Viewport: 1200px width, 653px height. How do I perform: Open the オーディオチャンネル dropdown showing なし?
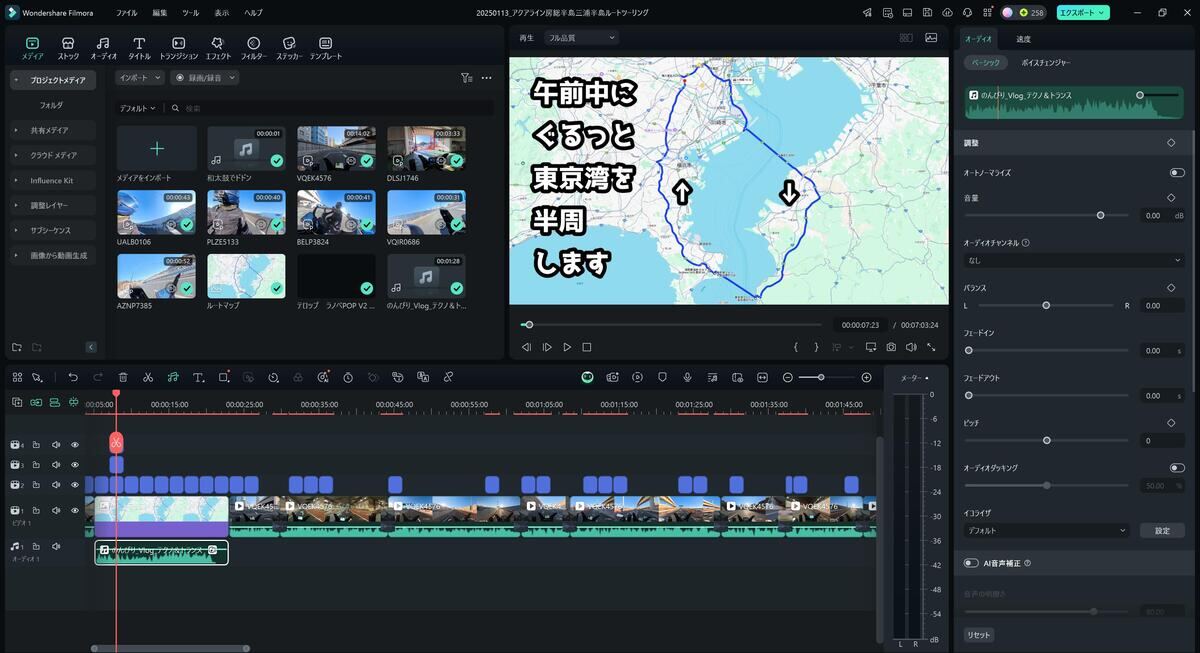pyautogui.click(x=1074, y=260)
